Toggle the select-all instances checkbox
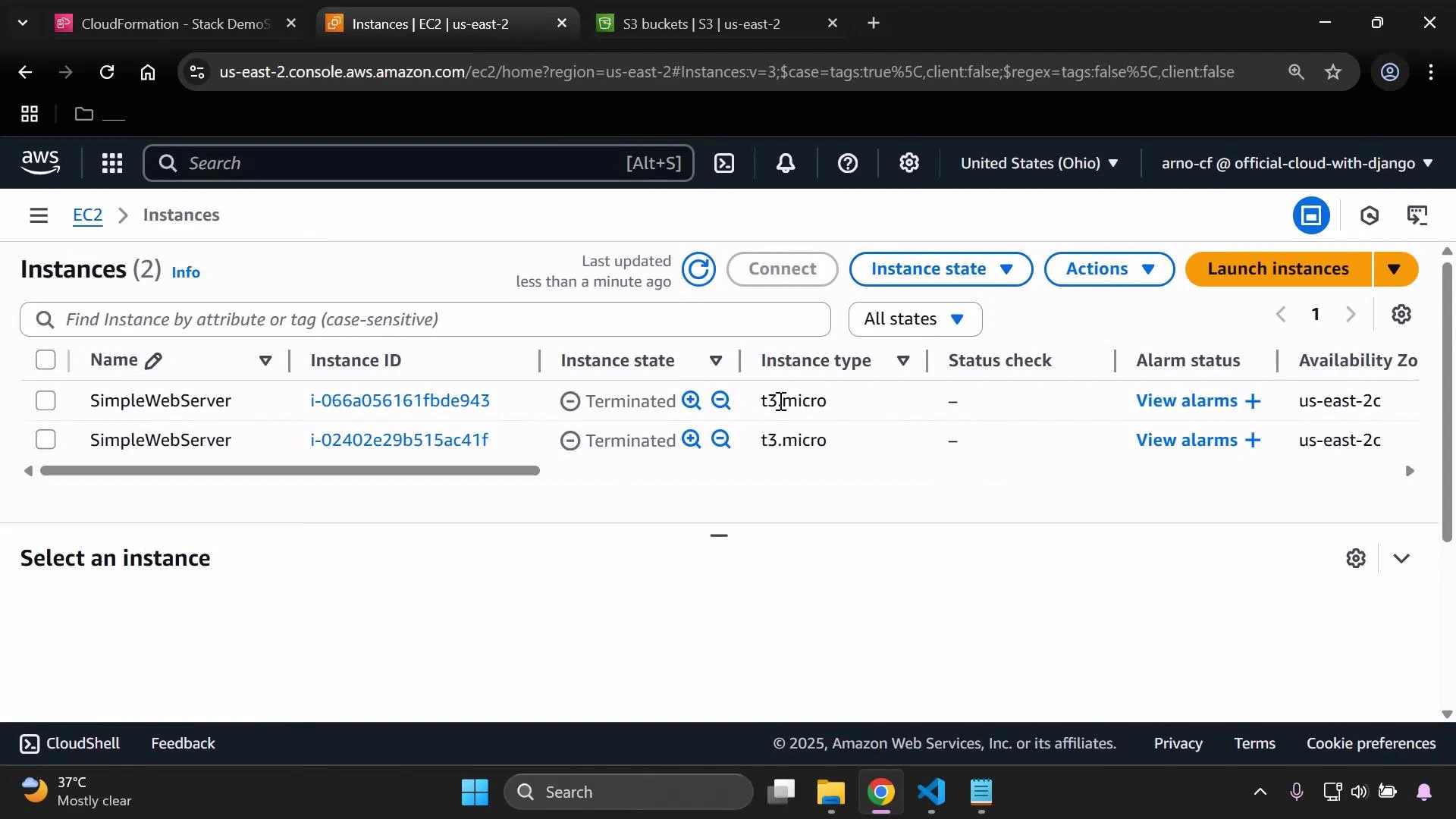Image resolution: width=1456 pixels, height=819 pixels. (45, 360)
